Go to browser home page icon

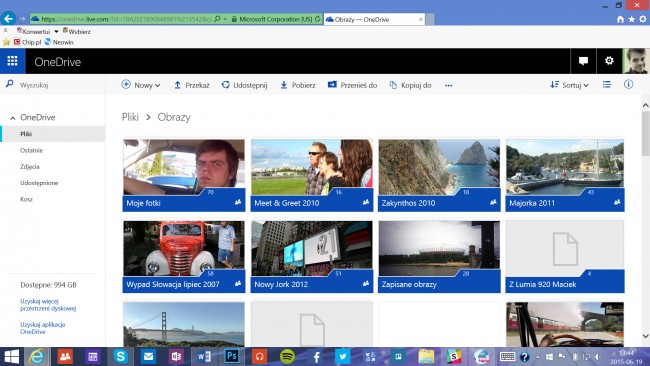coord(620,19)
